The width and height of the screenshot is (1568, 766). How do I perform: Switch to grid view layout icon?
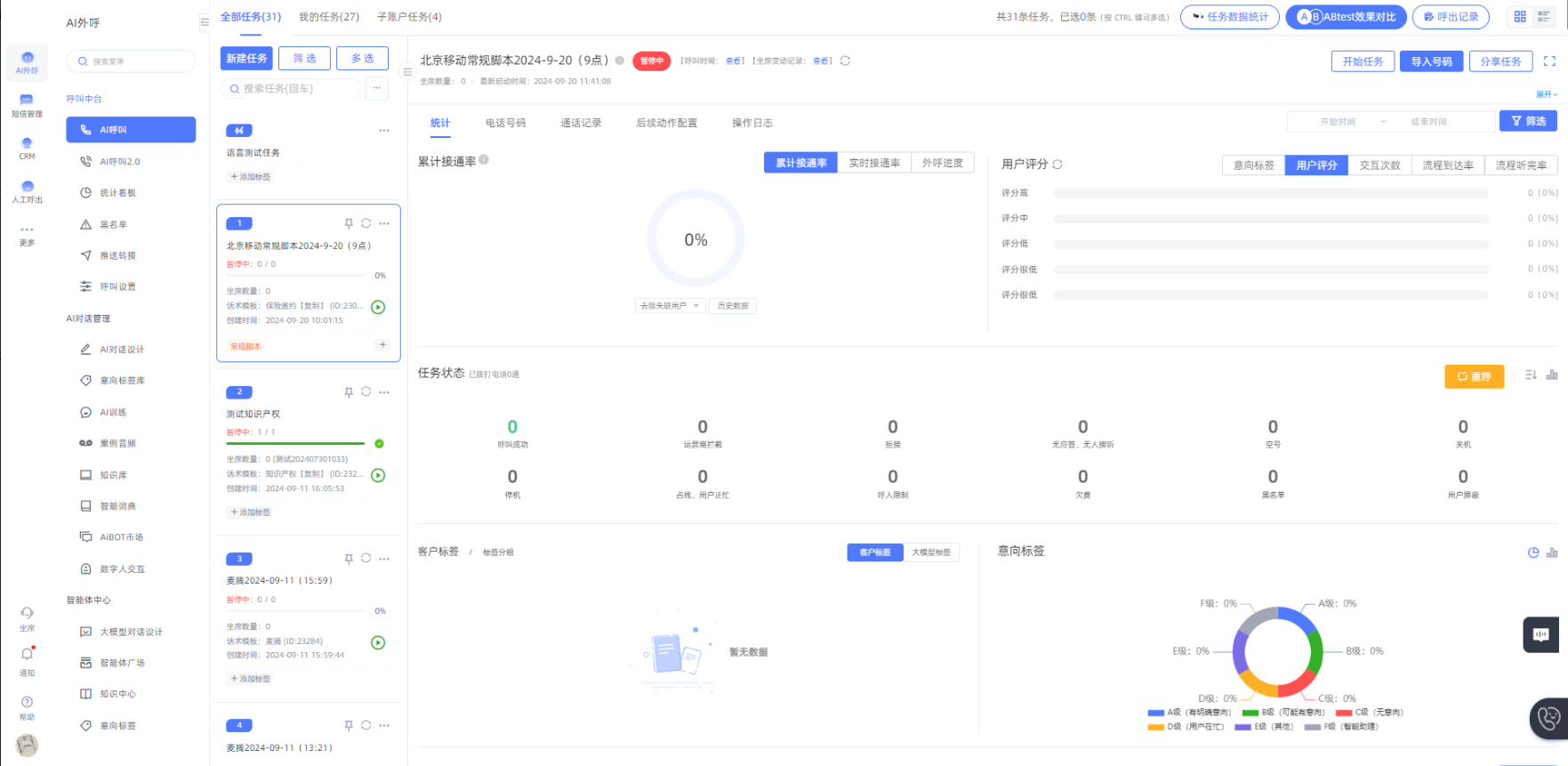pos(1520,17)
